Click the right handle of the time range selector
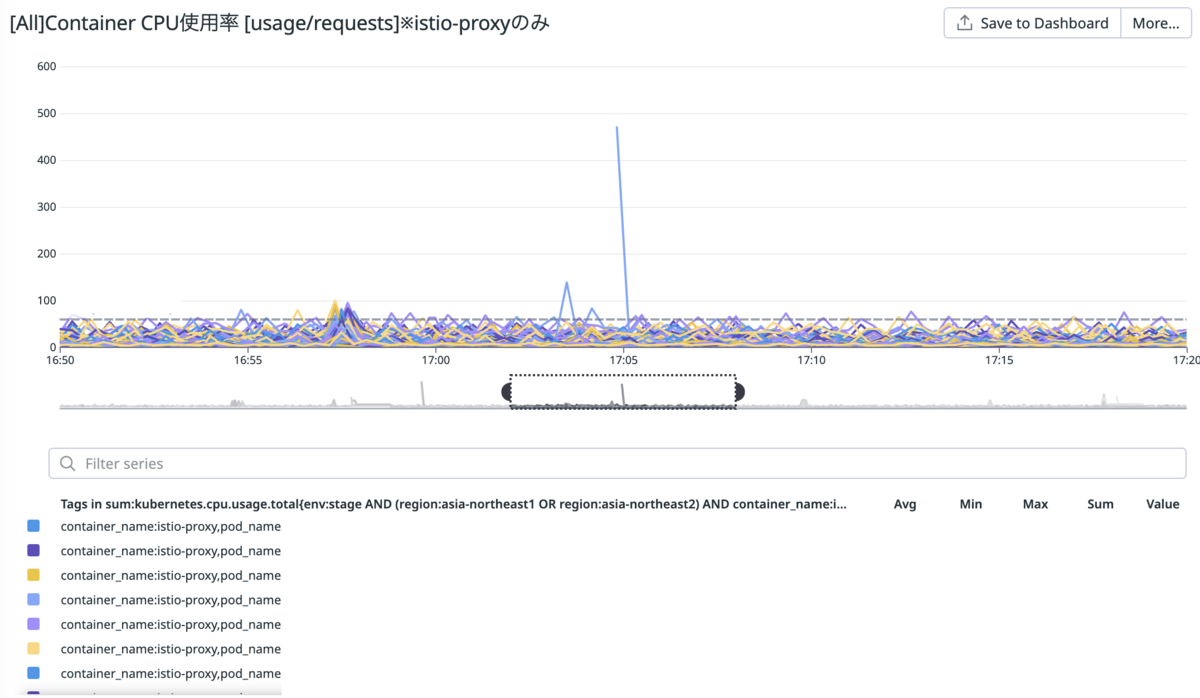The height and width of the screenshot is (698, 1200). coord(740,392)
